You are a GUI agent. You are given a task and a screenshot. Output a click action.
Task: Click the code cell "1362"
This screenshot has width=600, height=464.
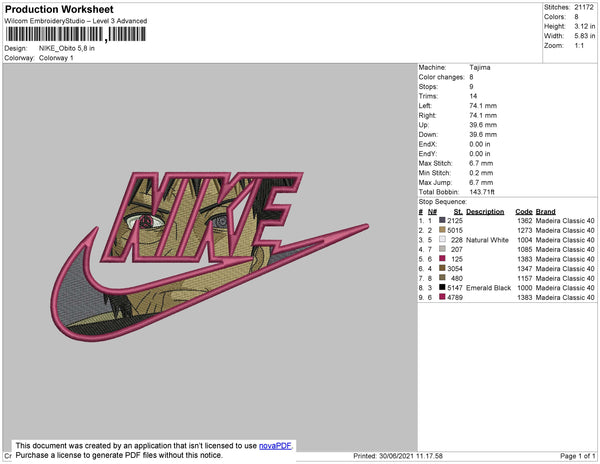point(524,221)
